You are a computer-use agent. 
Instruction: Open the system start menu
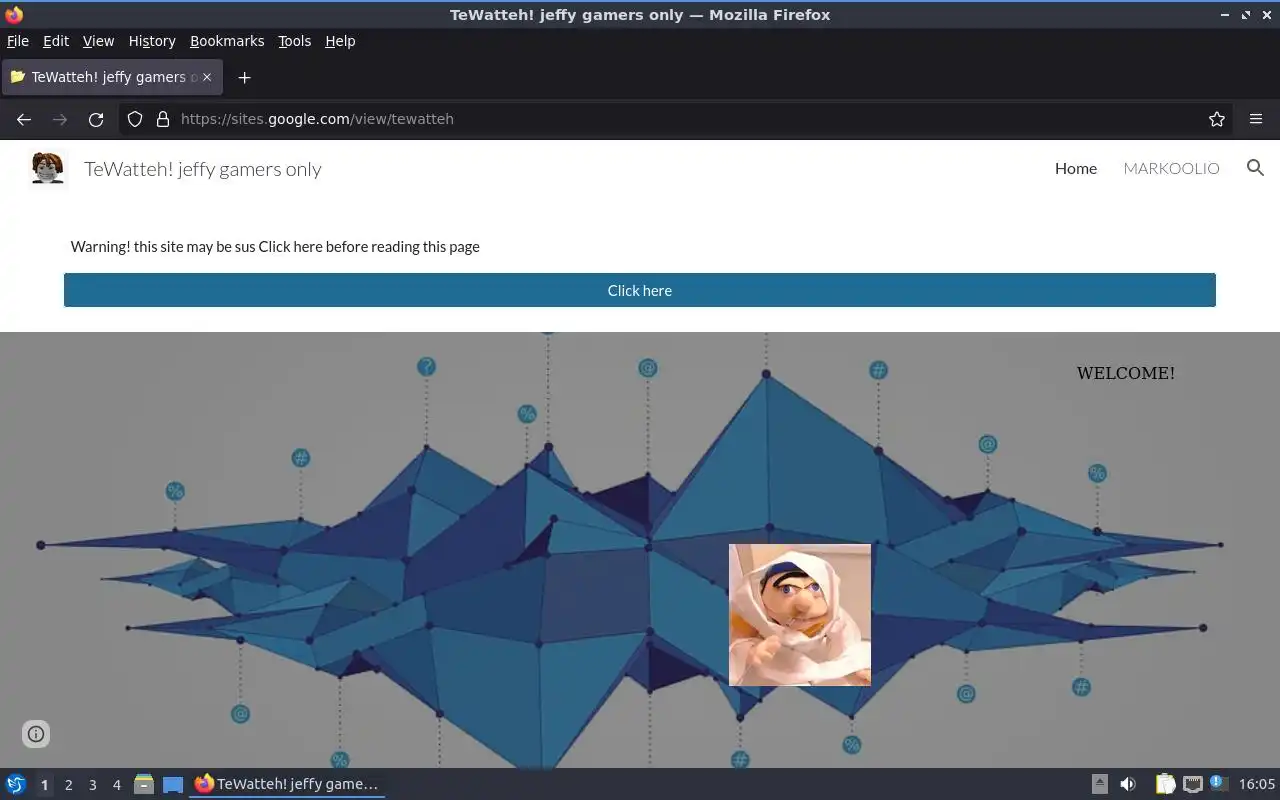(16, 784)
